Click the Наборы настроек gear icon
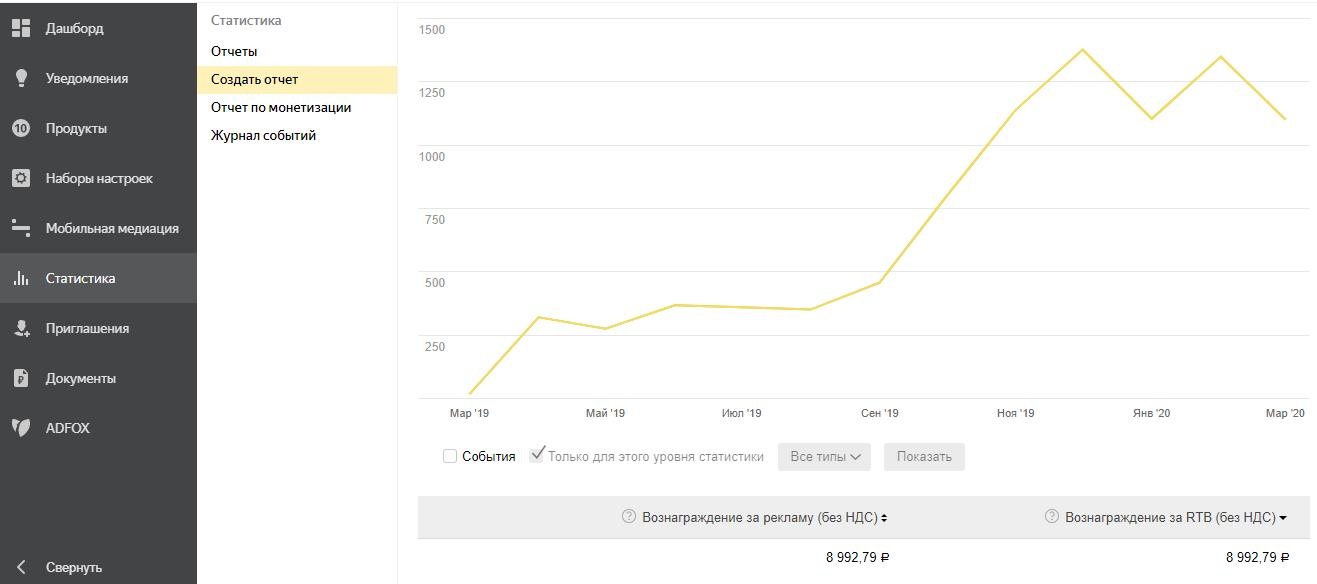This screenshot has width=1317, height=584. [21, 178]
